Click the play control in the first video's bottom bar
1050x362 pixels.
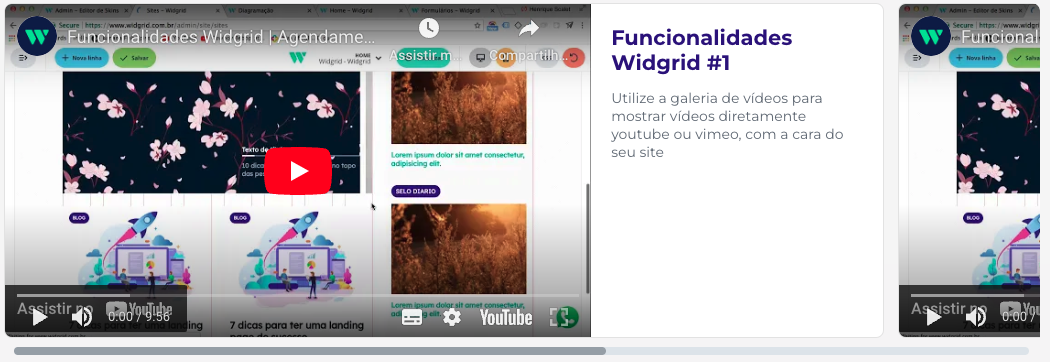pos(39,316)
